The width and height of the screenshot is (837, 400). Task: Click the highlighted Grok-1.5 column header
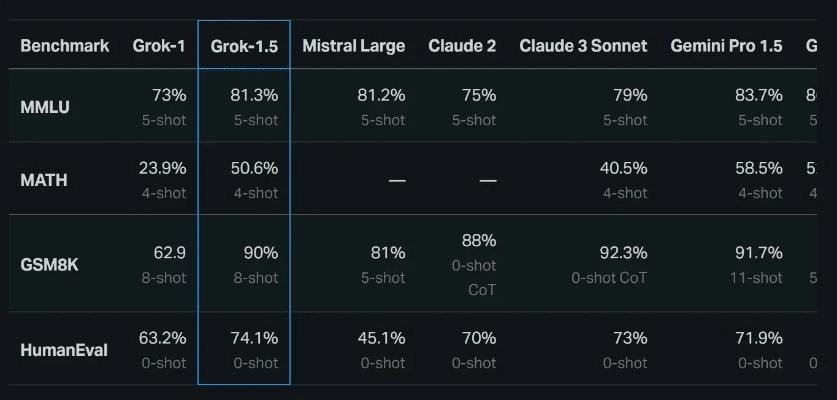pos(244,46)
